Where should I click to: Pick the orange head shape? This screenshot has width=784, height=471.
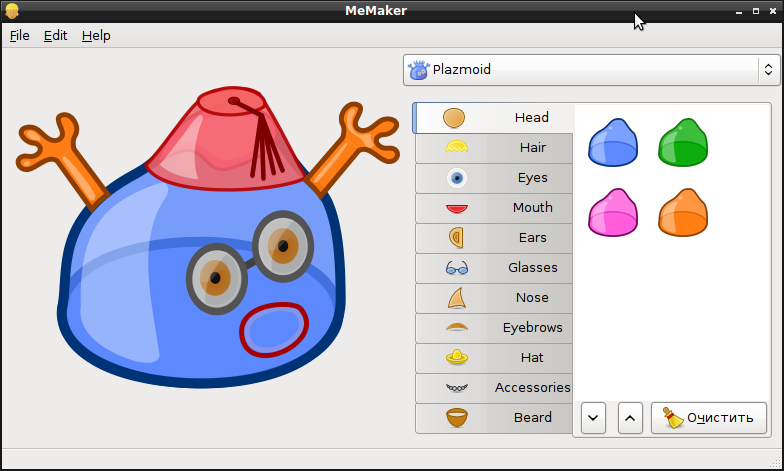pyautogui.click(x=682, y=212)
